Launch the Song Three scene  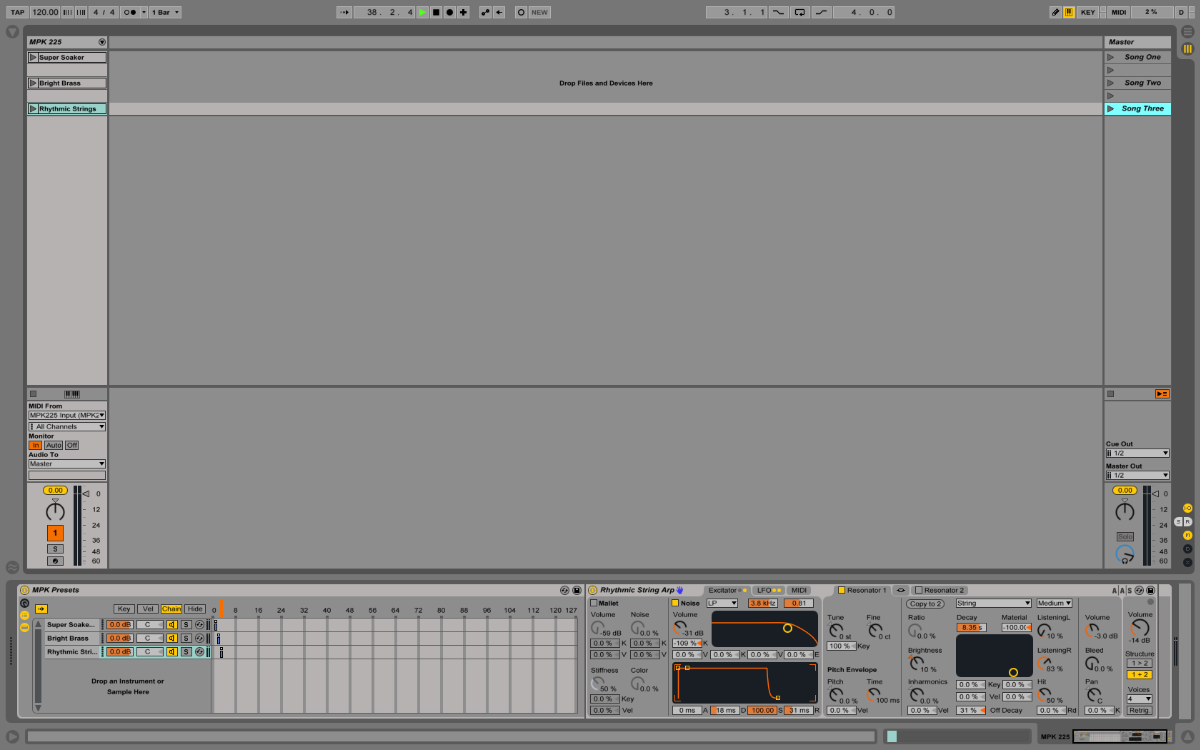click(x=1110, y=108)
